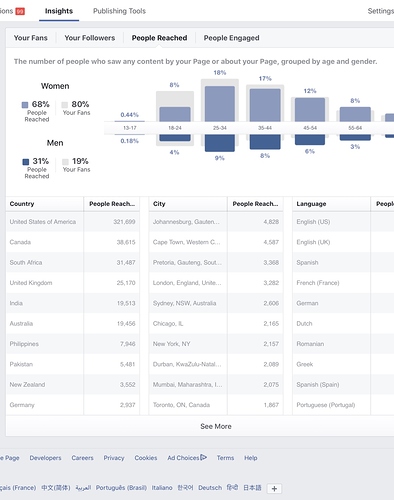
Task: Click People Reach... header next to Country
Action: [x=112, y=204]
